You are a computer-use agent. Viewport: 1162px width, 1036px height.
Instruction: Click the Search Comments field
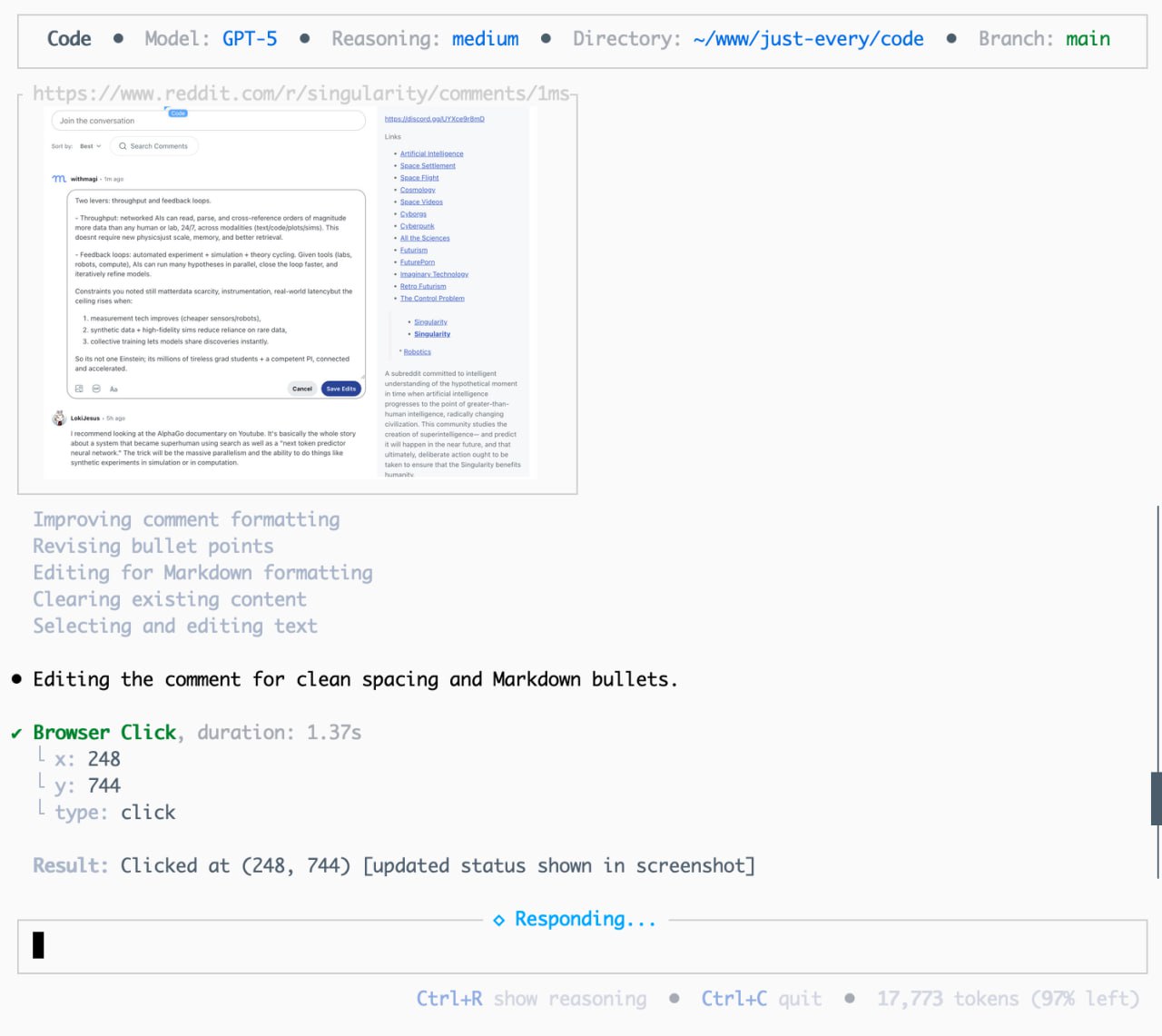[x=154, y=146]
